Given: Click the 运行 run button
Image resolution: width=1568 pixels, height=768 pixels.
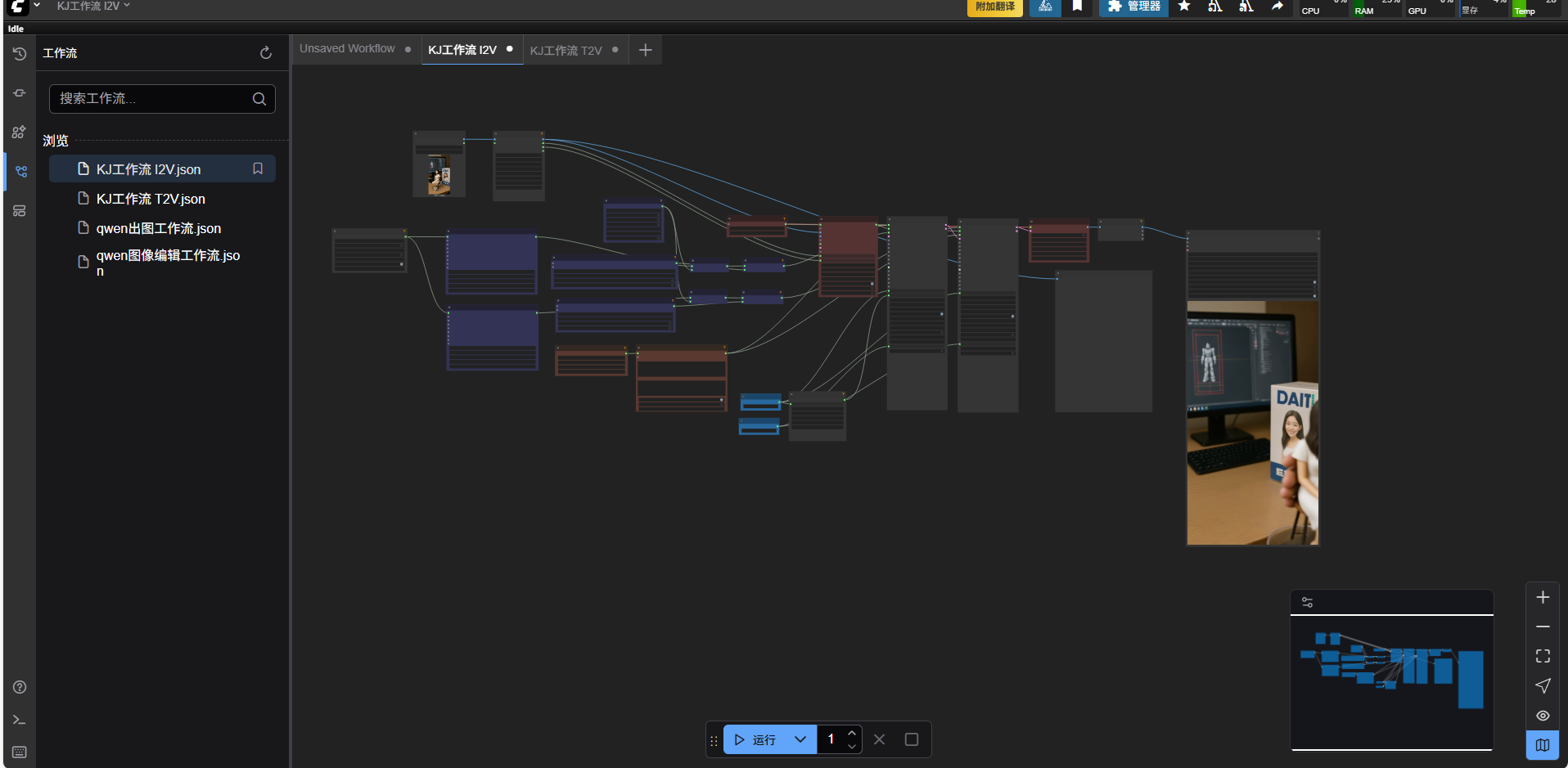Looking at the screenshot, I should tap(755, 739).
